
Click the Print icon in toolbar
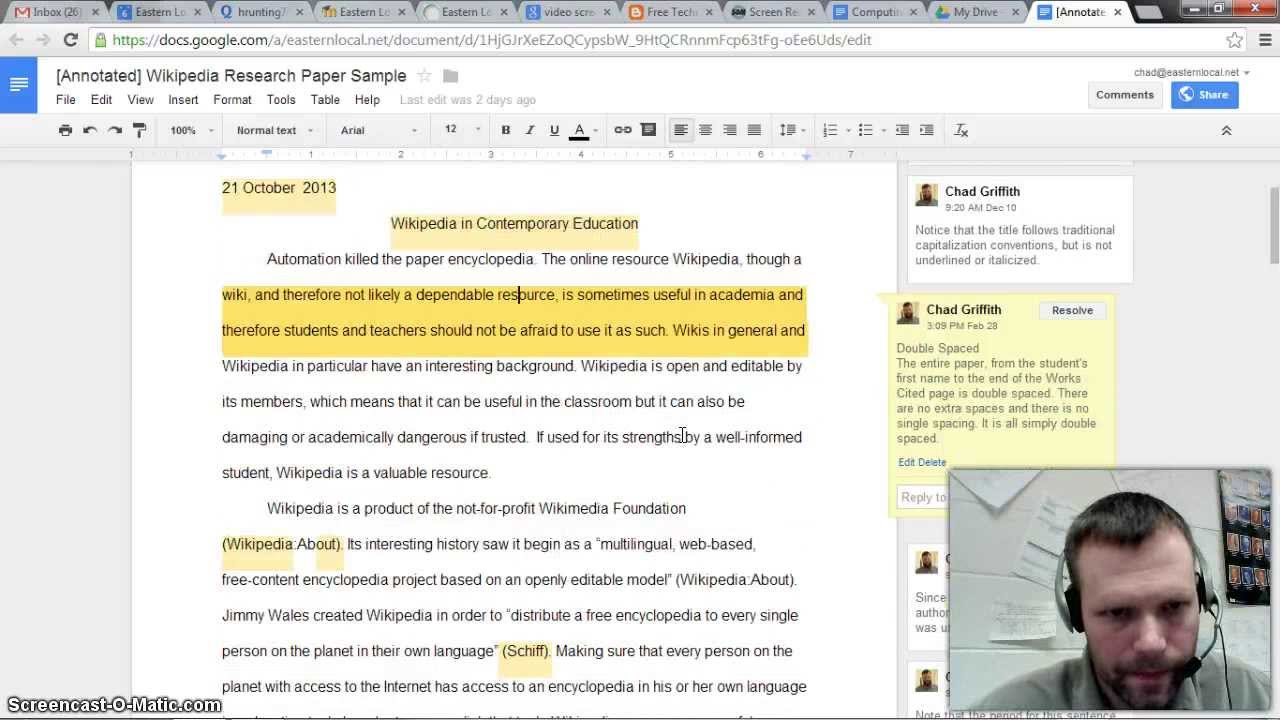pyautogui.click(x=65, y=130)
